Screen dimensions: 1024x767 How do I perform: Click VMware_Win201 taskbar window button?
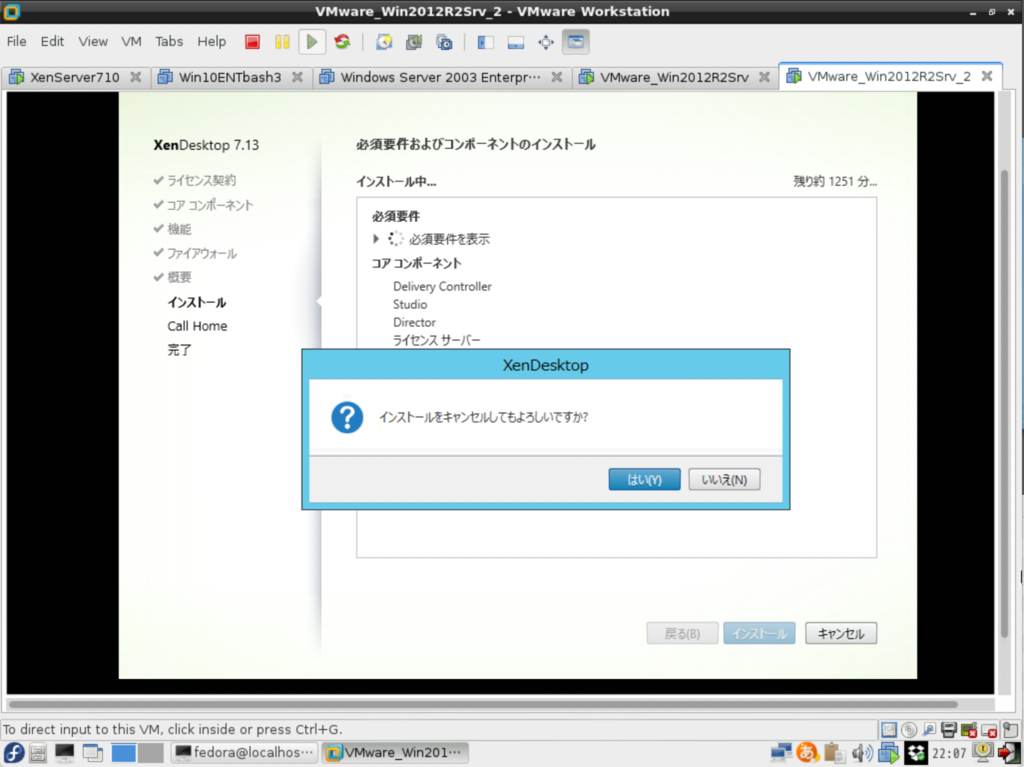[396, 753]
